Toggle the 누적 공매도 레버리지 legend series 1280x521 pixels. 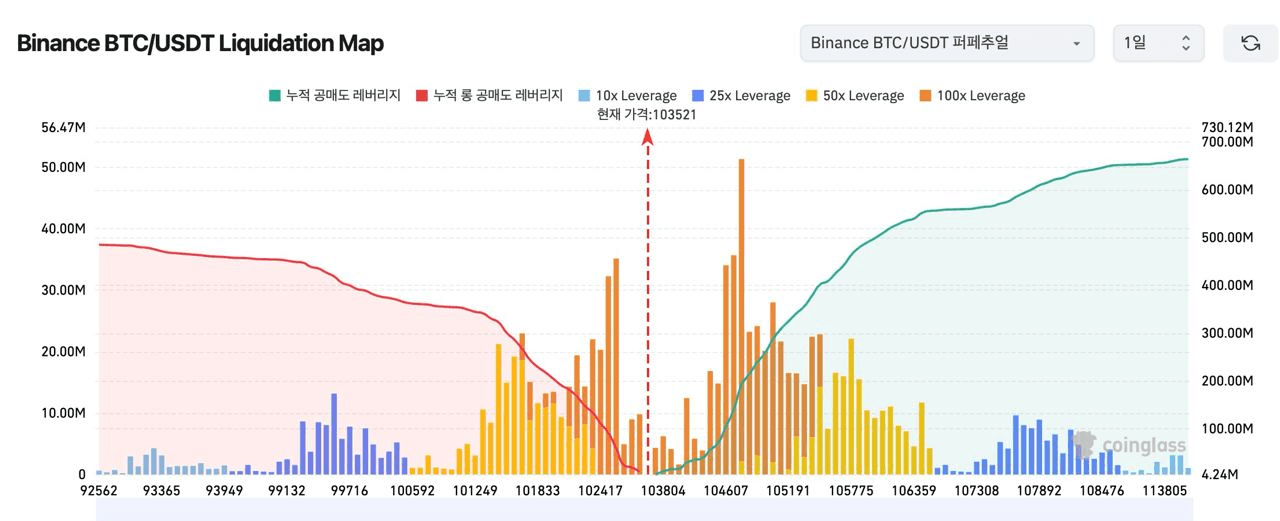334,96
